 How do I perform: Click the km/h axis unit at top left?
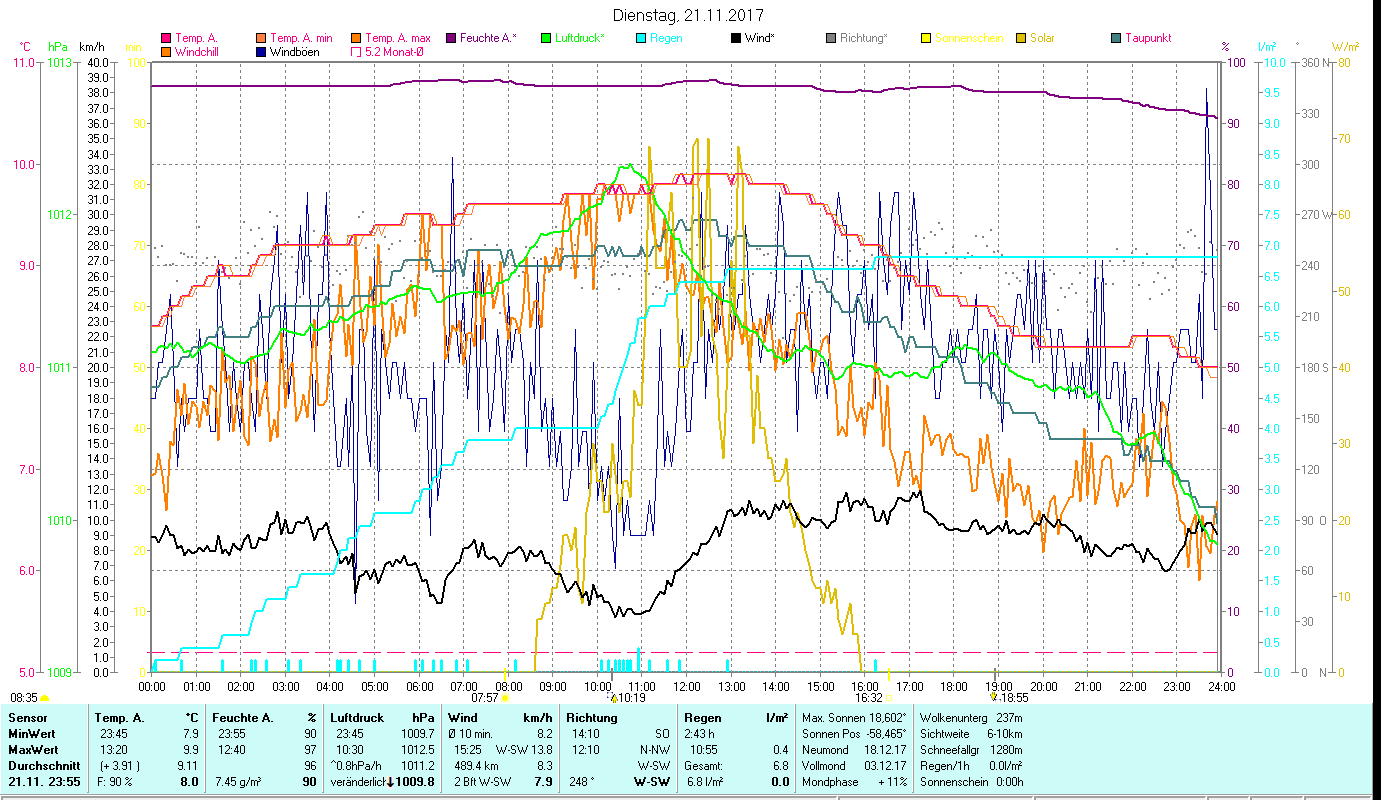91,47
